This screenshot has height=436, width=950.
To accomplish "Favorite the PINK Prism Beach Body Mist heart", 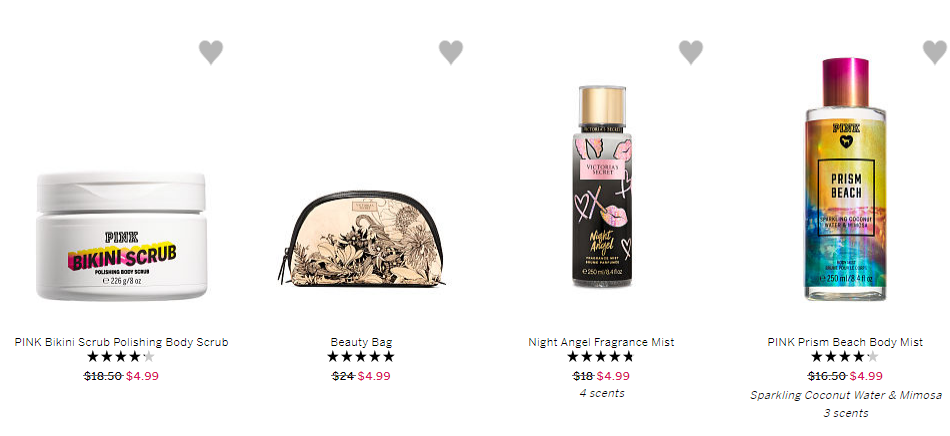I will pyautogui.click(x=935, y=52).
